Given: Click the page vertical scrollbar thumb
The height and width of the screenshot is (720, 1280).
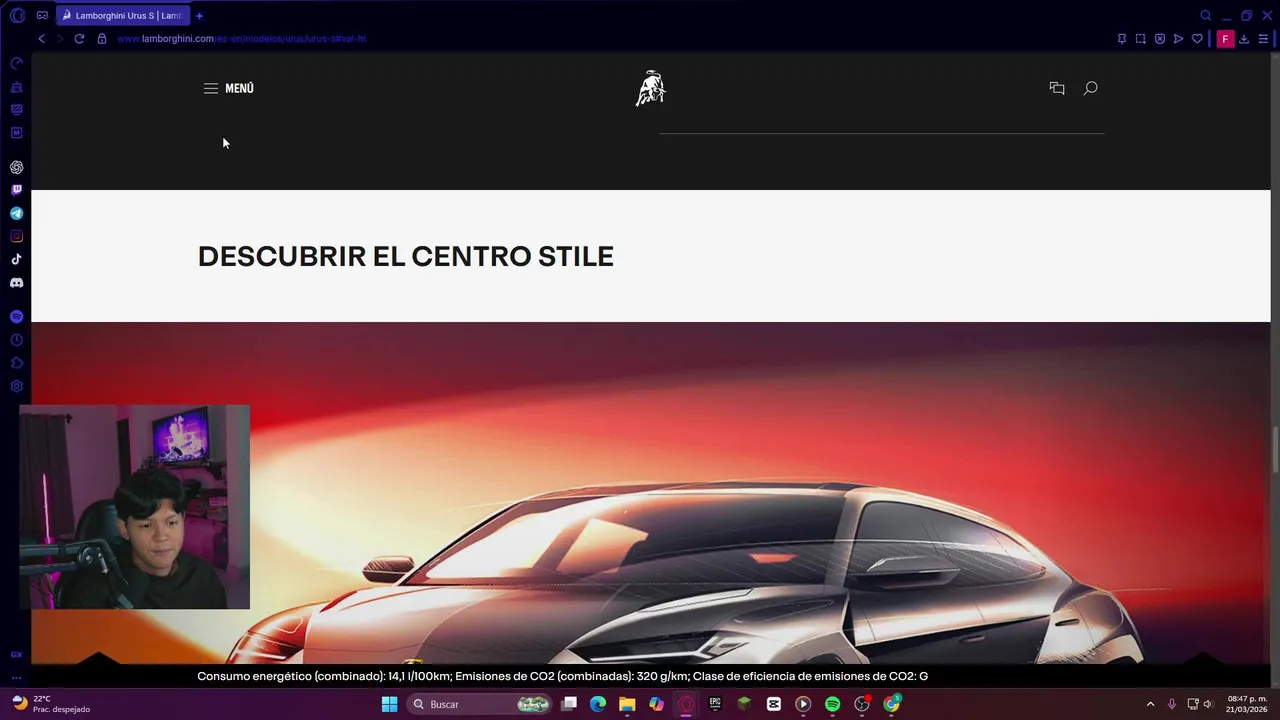Looking at the screenshot, I should [x=1275, y=450].
